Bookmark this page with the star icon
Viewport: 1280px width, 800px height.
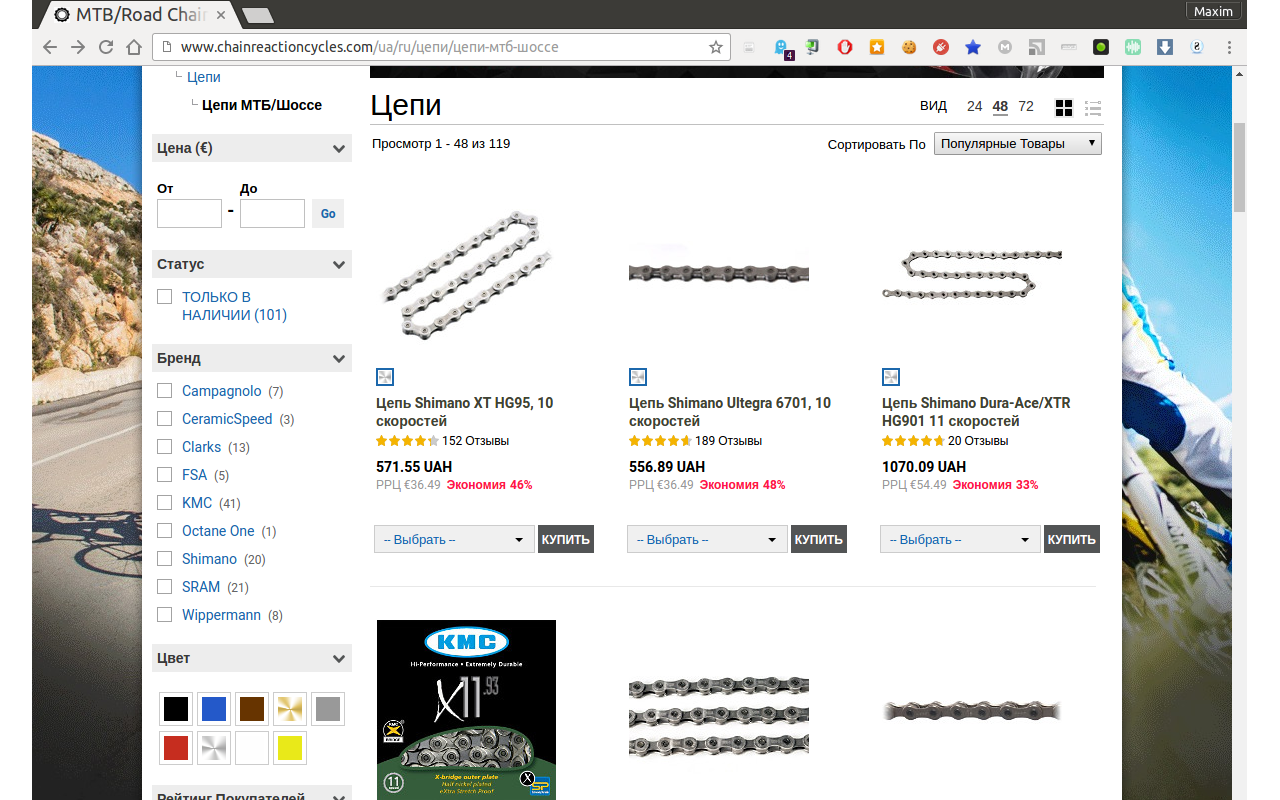click(716, 47)
